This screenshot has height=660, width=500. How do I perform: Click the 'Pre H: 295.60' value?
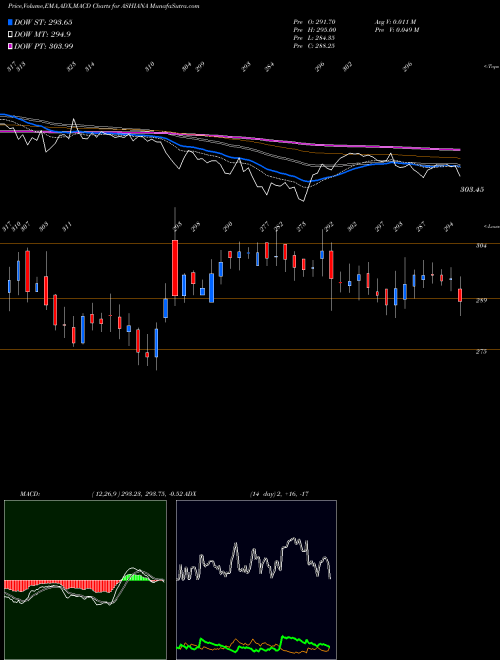[x=314, y=30]
